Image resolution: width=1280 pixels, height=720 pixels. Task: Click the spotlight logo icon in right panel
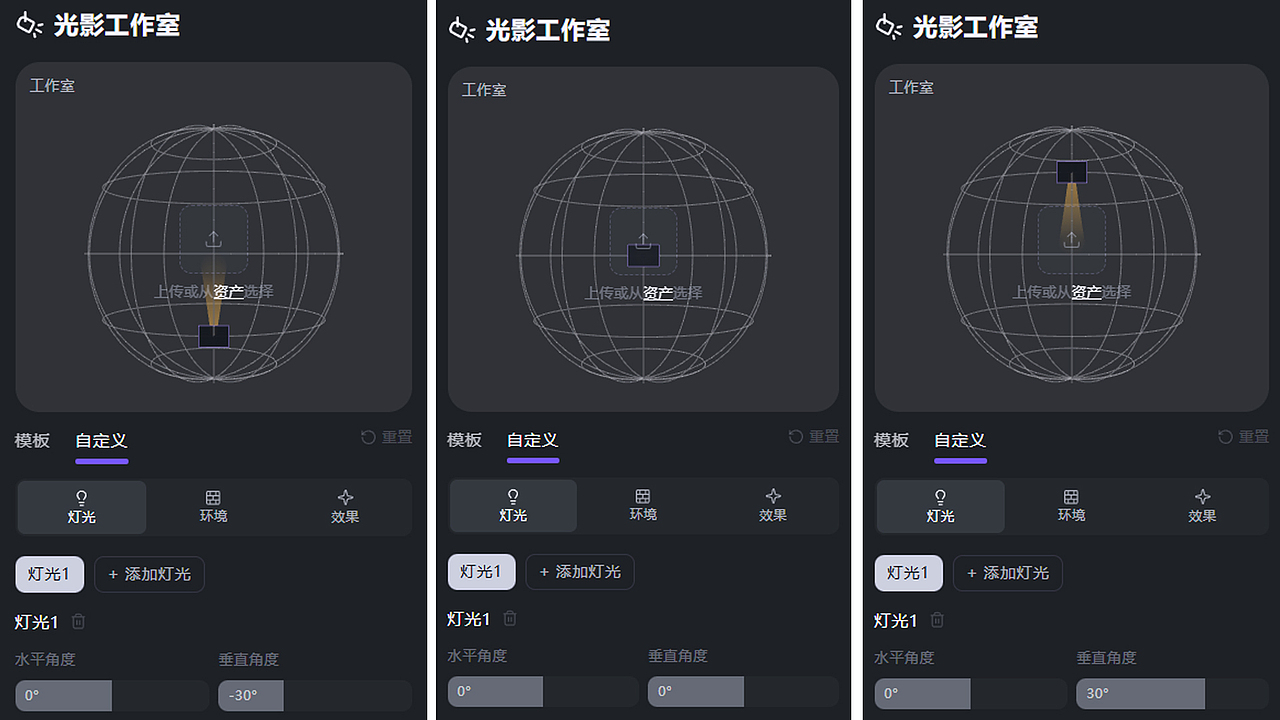[x=889, y=27]
